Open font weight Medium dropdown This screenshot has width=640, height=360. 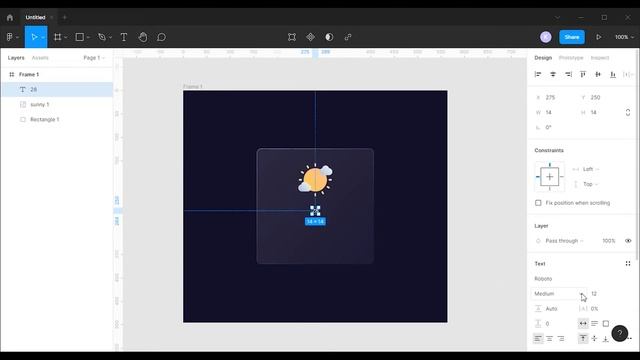tap(559, 293)
